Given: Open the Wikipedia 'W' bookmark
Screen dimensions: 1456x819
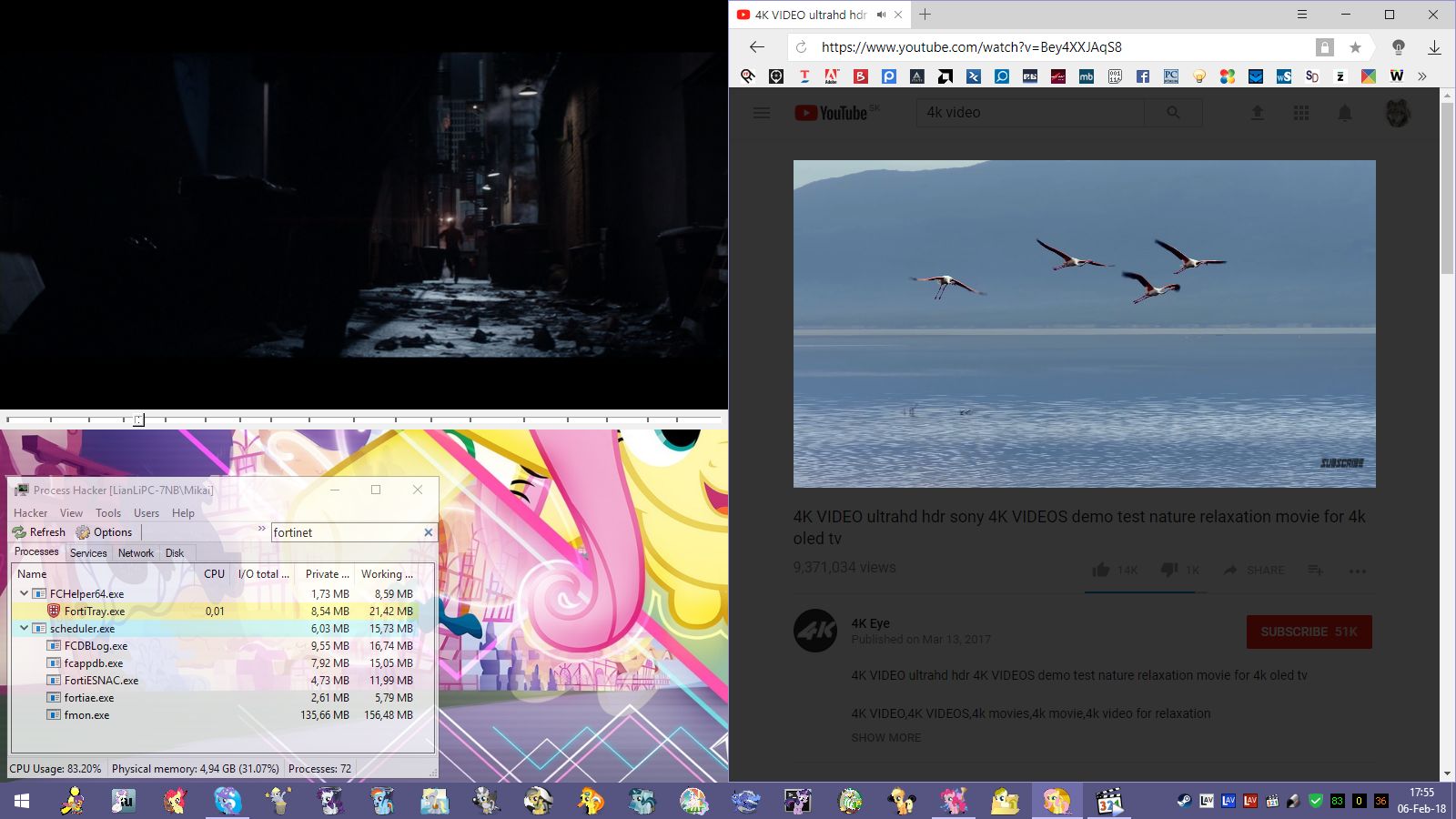Looking at the screenshot, I should coord(1396,76).
